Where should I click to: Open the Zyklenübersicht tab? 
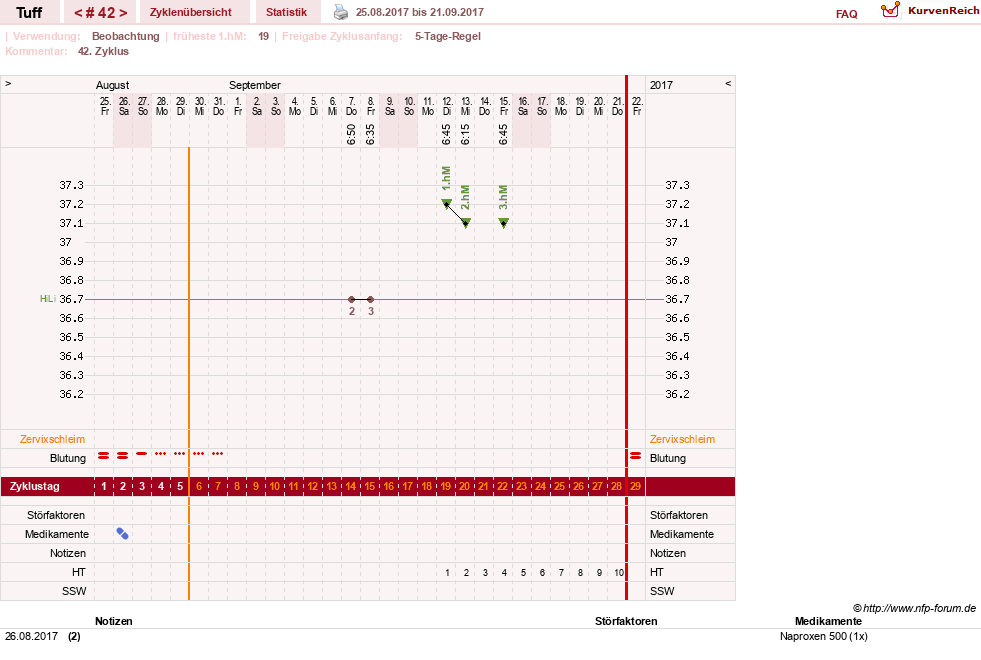tap(191, 12)
